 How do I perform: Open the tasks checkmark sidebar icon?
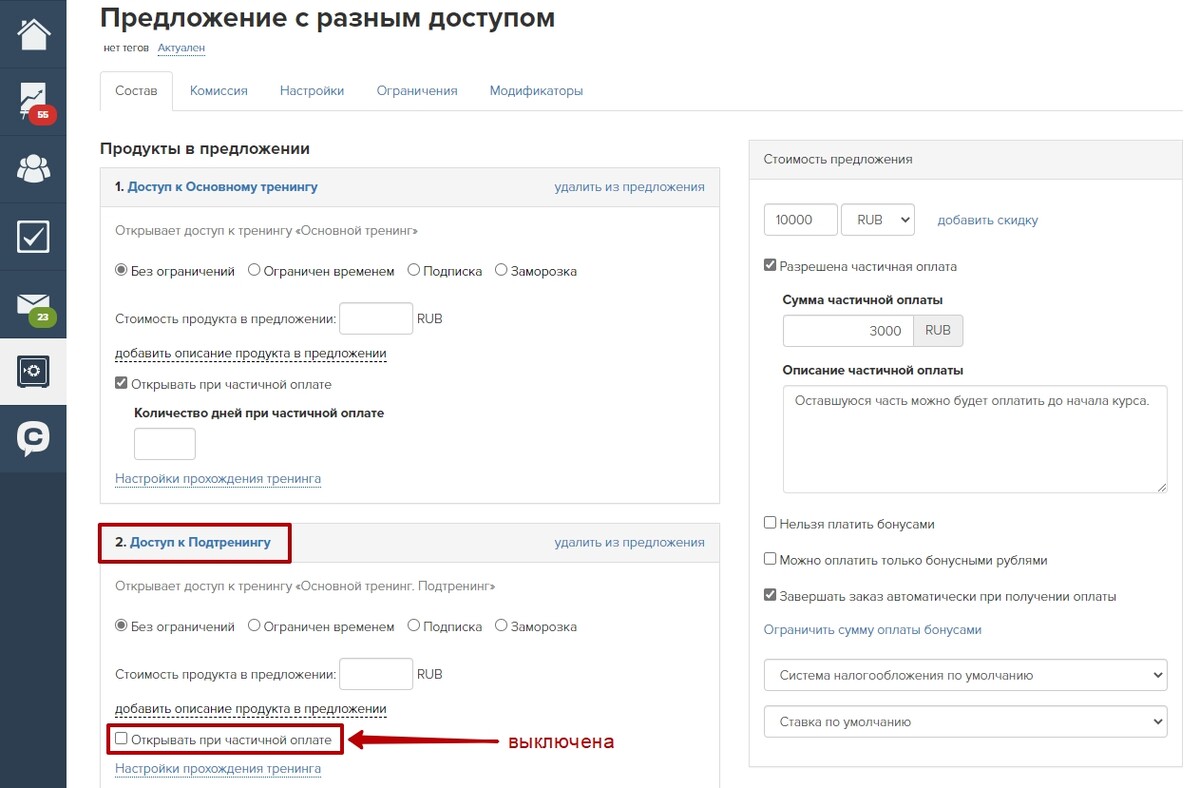(33, 236)
